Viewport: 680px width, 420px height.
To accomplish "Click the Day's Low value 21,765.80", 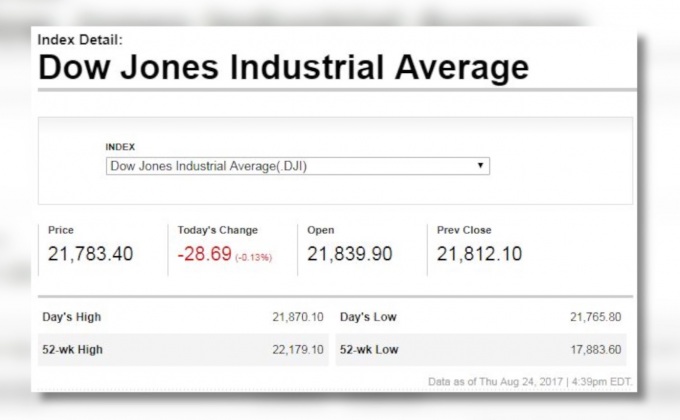I will pyautogui.click(x=595, y=317).
